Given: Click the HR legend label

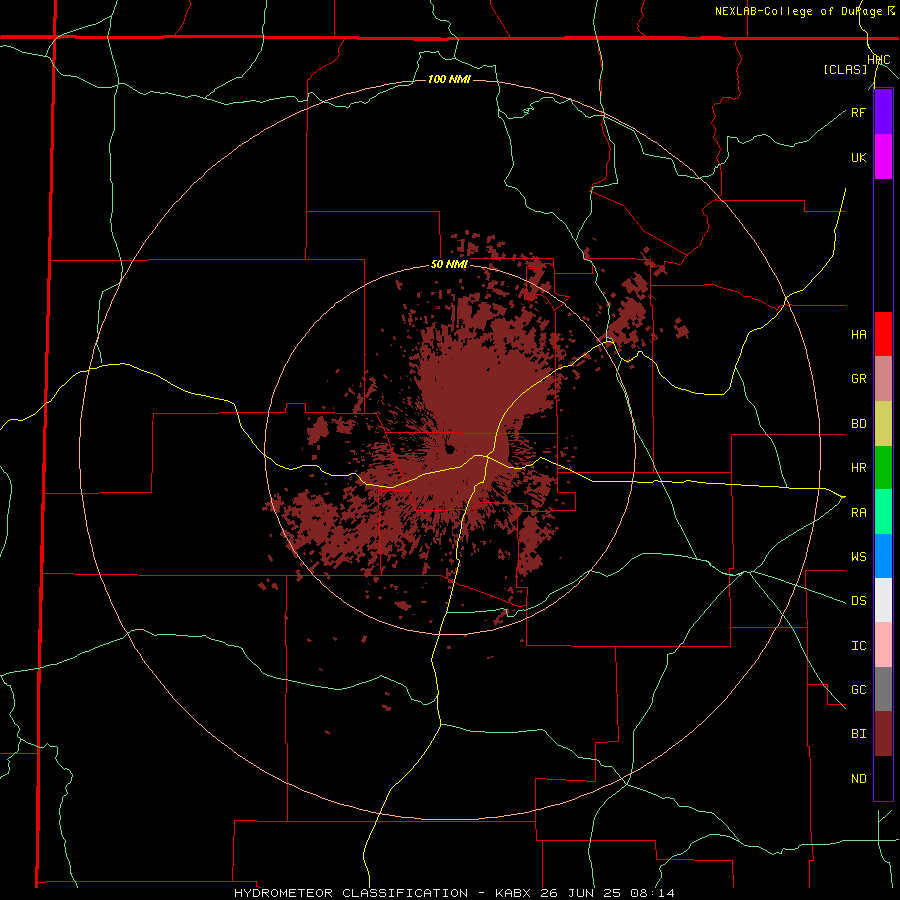Looking at the screenshot, I should 858,468.
